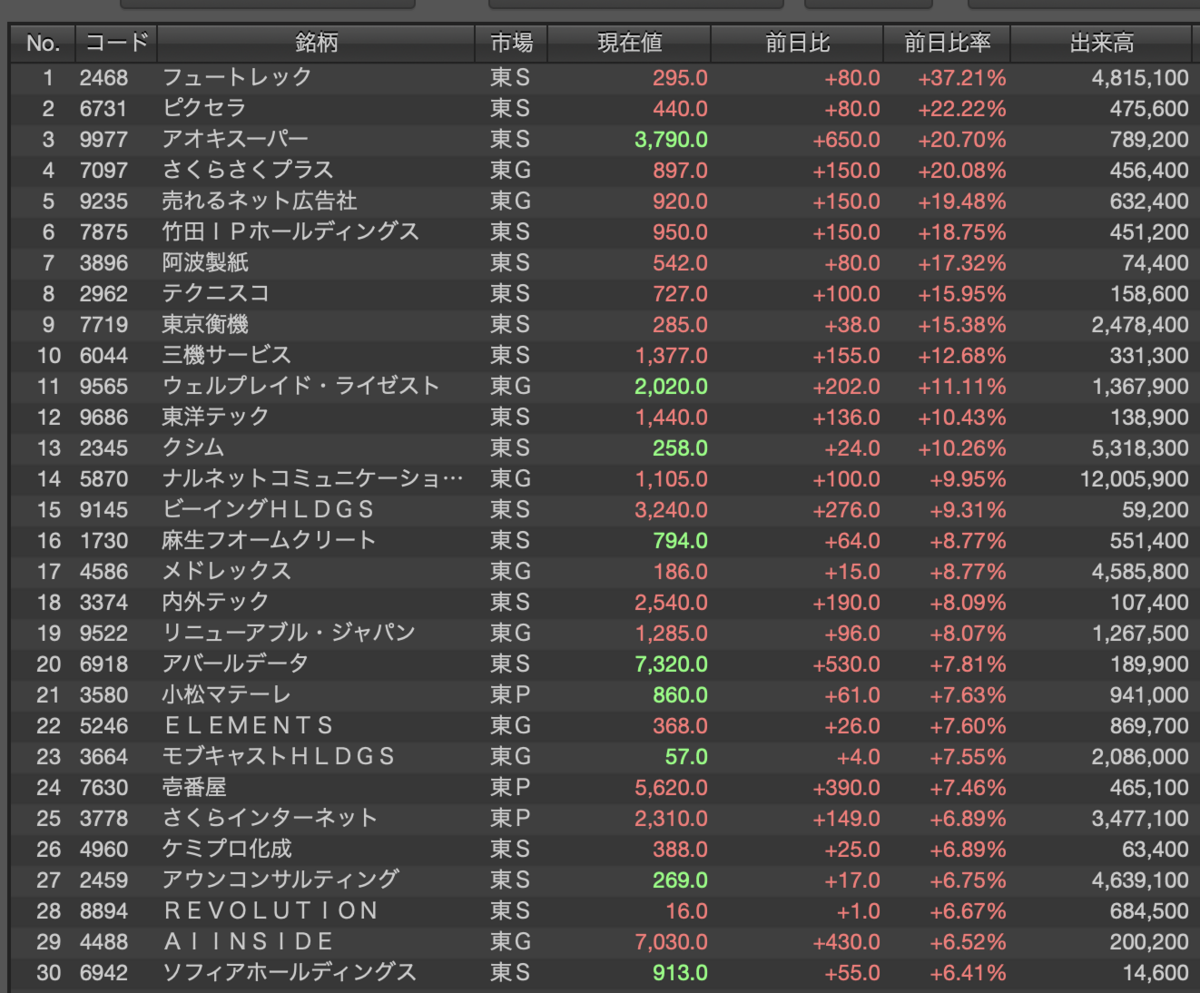Click the current price 7,320.0

click(671, 663)
